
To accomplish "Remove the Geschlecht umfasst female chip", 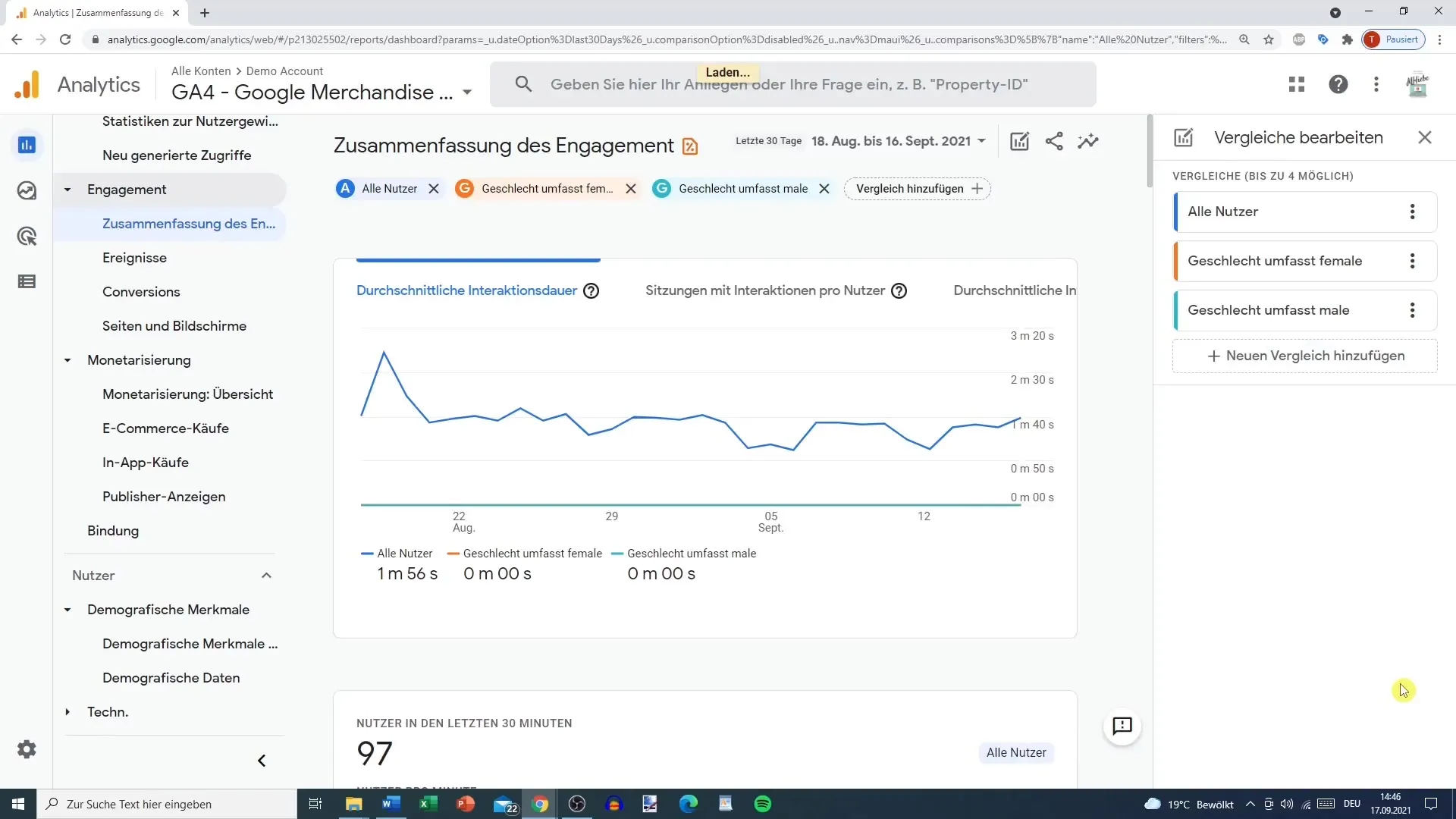I will pyautogui.click(x=631, y=189).
